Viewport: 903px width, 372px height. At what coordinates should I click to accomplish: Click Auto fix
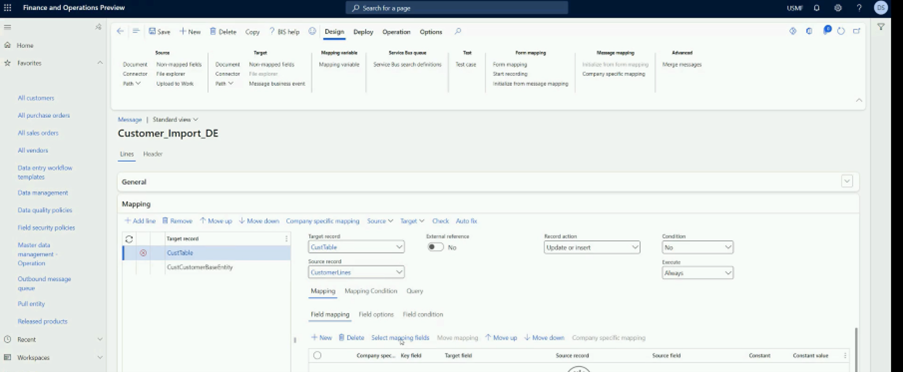click(466, 221)
